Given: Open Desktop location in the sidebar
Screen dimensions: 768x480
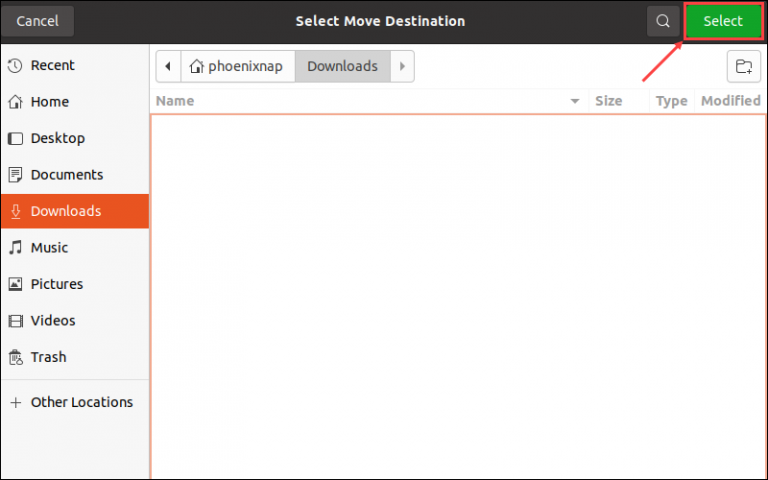Looking at the screenshot, I should pos(57,138).
